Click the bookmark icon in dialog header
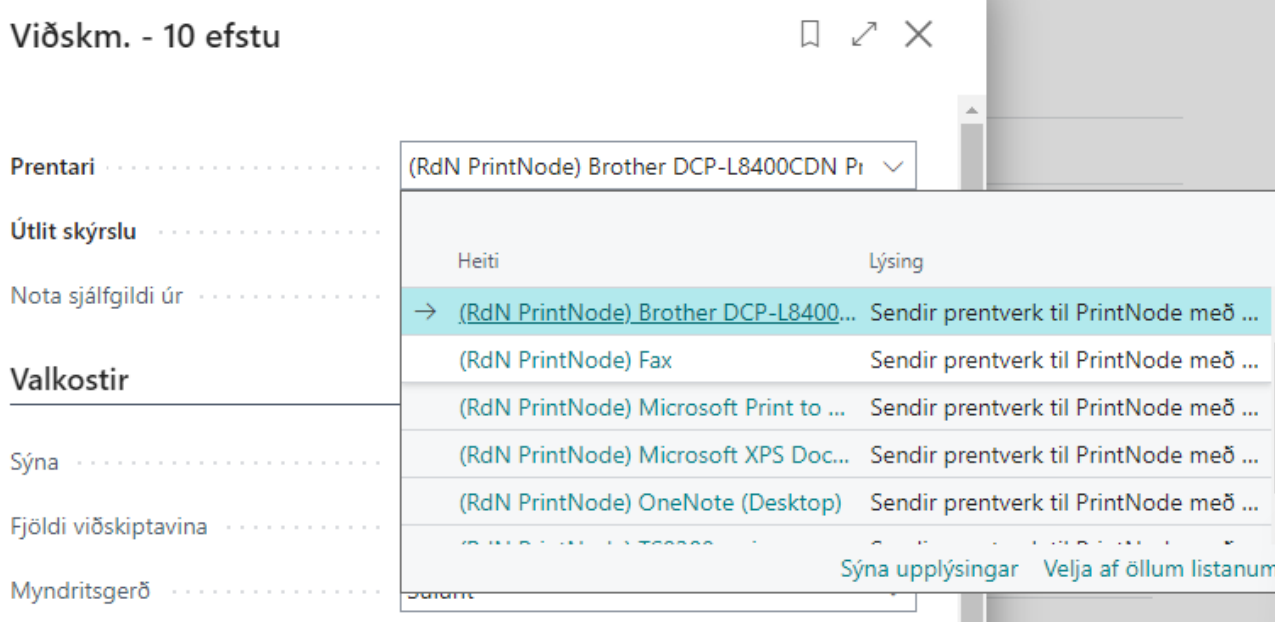The width and height of the screenshot is (1275, 622). (x=811, y=36)
